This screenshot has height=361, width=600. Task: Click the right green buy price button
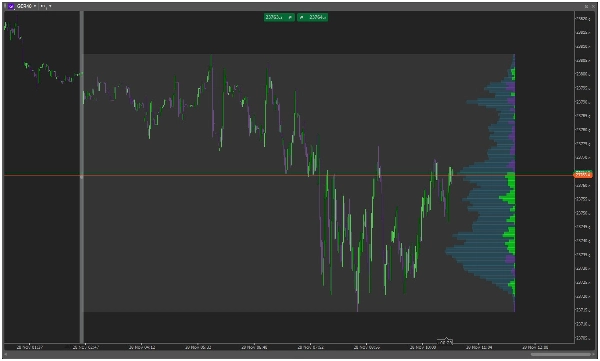point(312,17)
